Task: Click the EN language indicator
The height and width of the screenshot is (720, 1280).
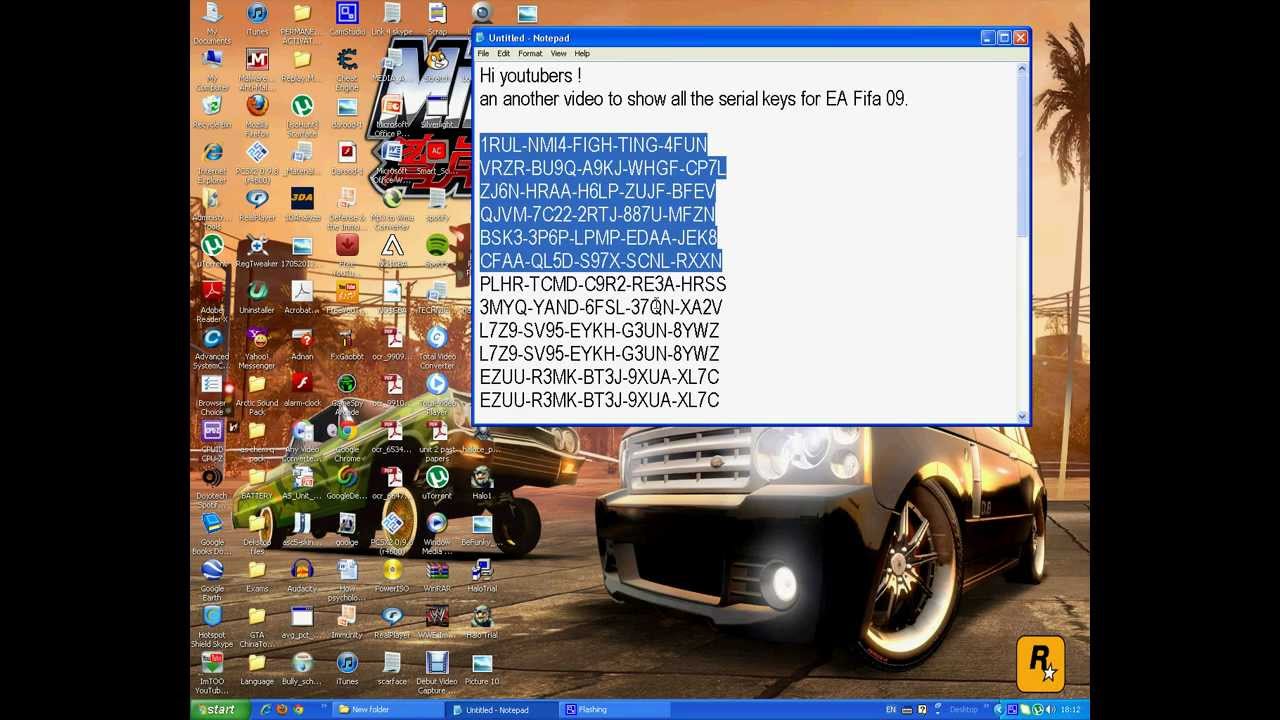Action: pos(891,710)
